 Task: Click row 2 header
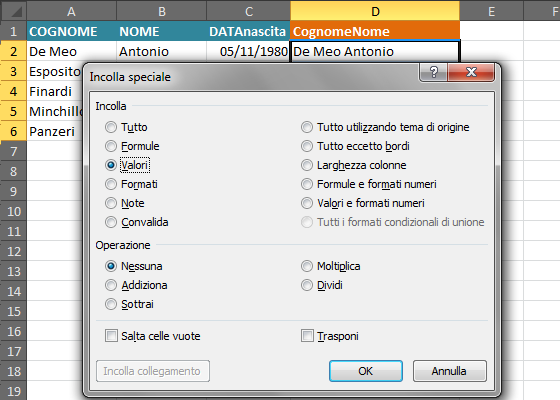pos(13,51)
